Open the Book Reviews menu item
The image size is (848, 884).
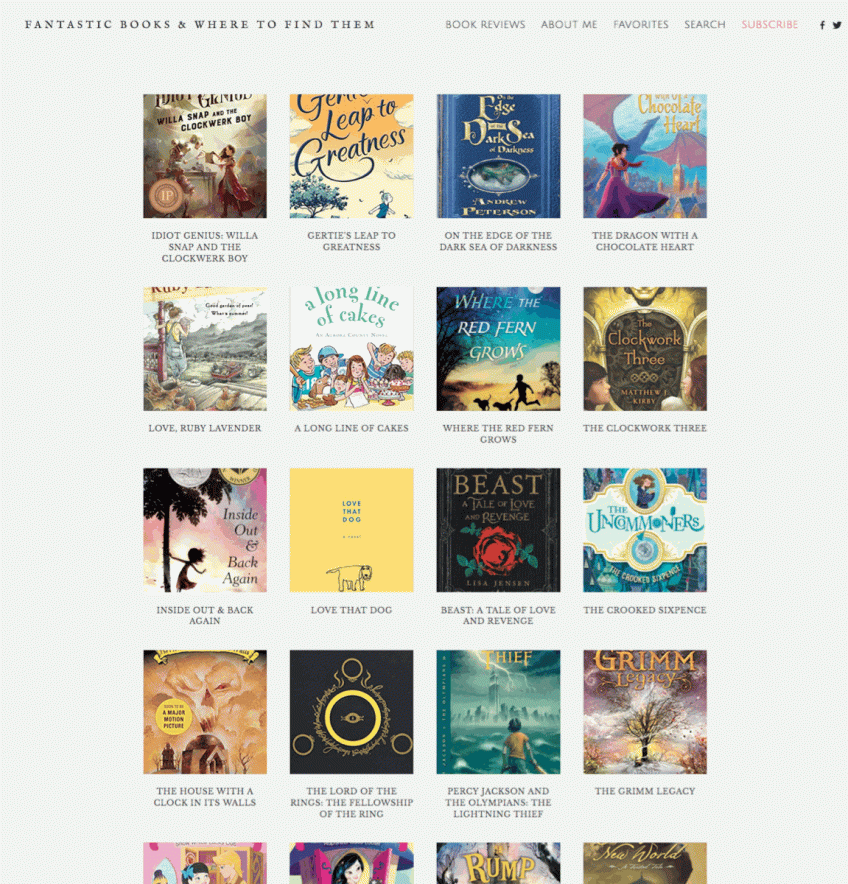pos(485,25)
